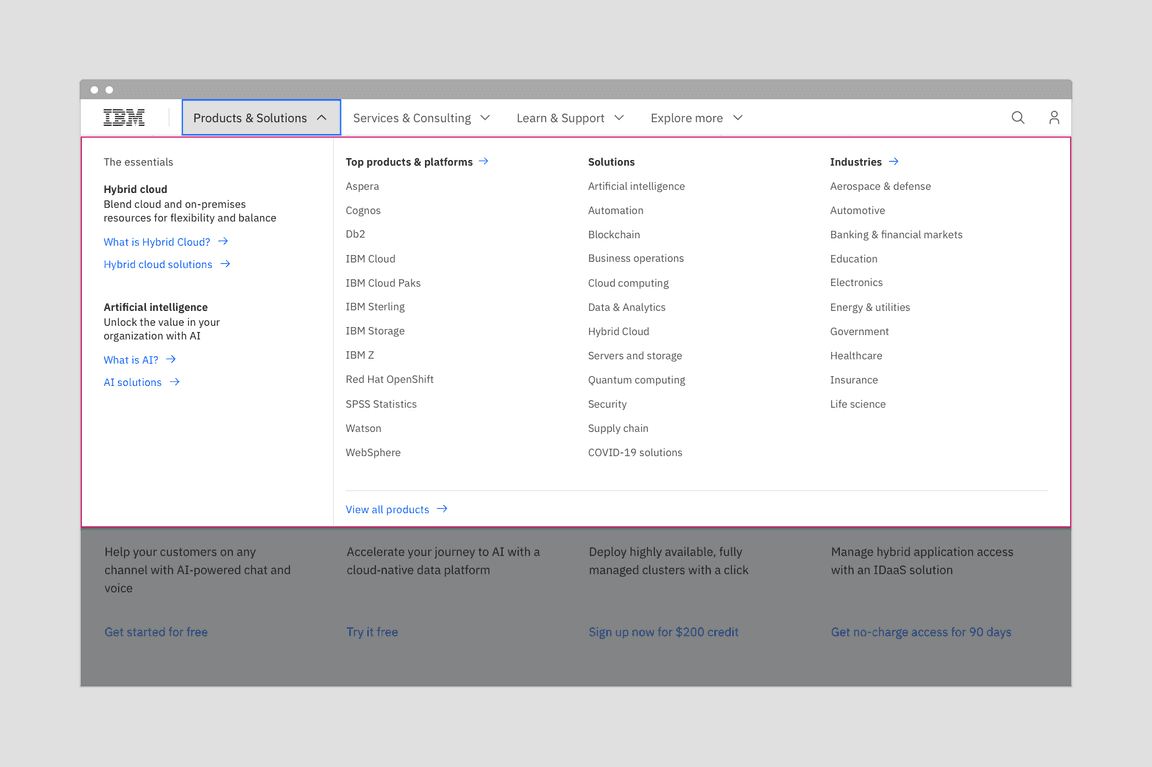The height and width of the screenshot is (767, 1152).
Task: Select Watson in Top products
Action: point(363,428)
